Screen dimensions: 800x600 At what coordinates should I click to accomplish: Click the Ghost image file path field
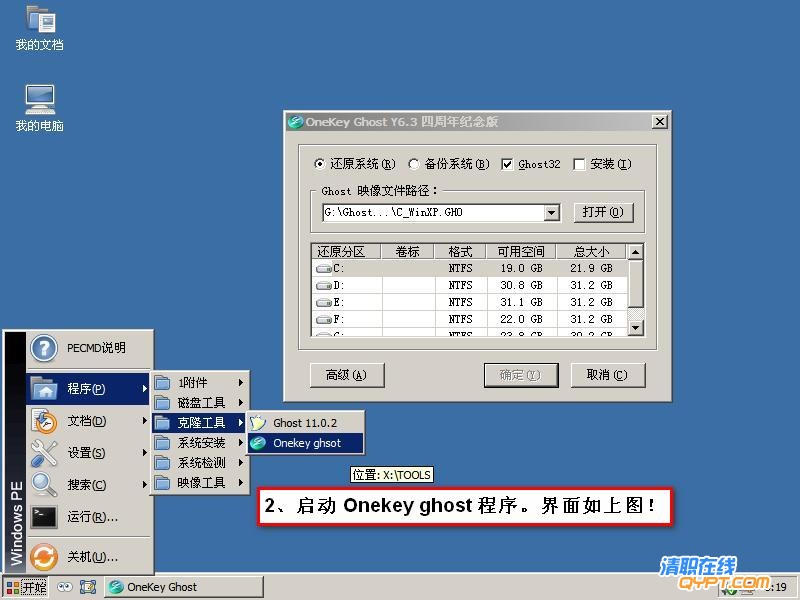click(434, 212)
